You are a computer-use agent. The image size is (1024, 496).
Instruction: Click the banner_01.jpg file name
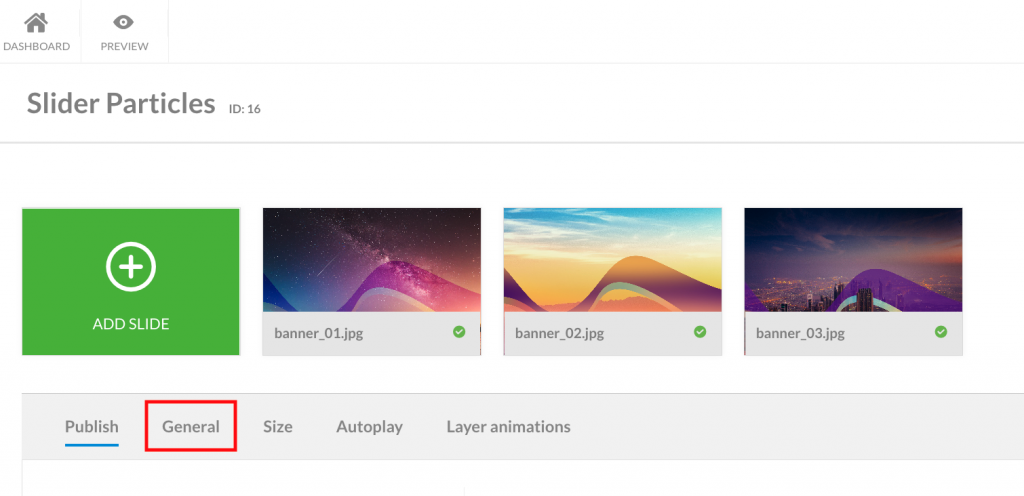(x=319, y=333)
